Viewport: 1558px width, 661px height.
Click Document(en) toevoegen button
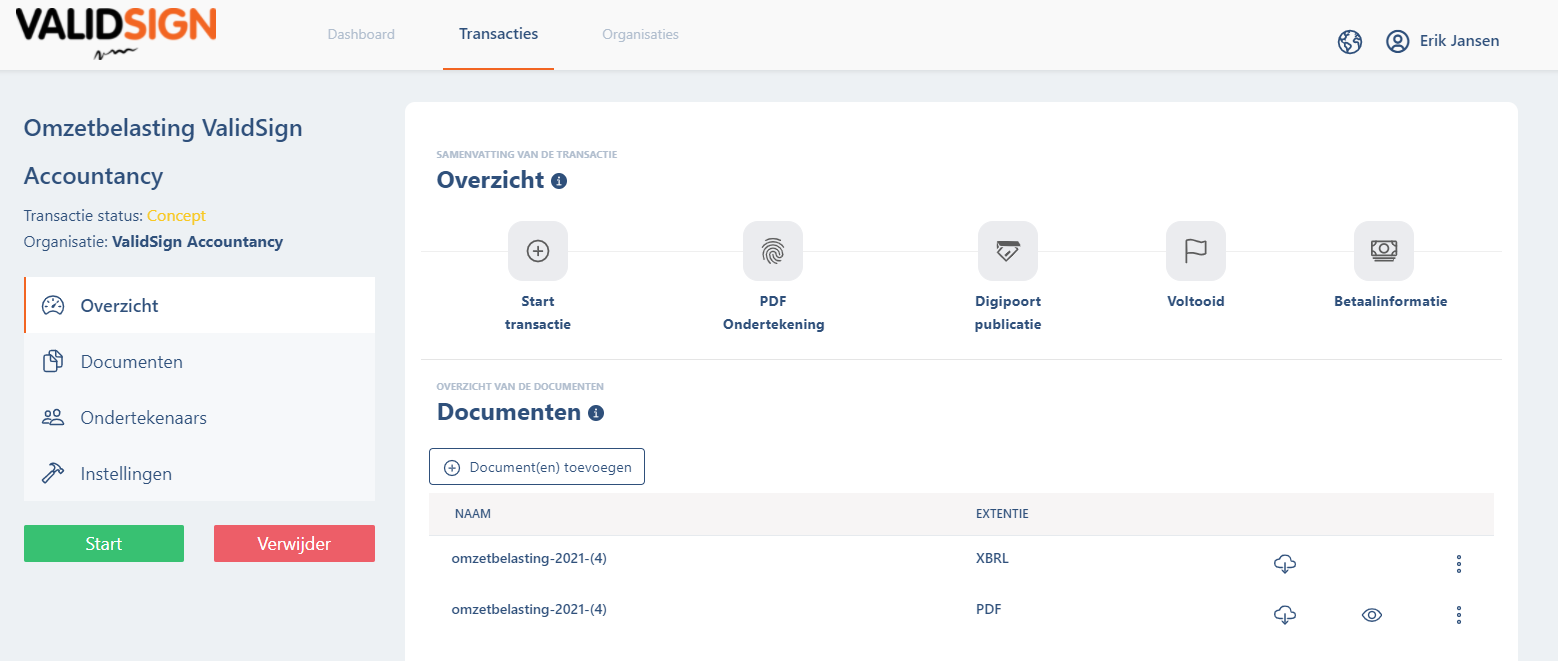pyautogui.click(x=537, y=467)
